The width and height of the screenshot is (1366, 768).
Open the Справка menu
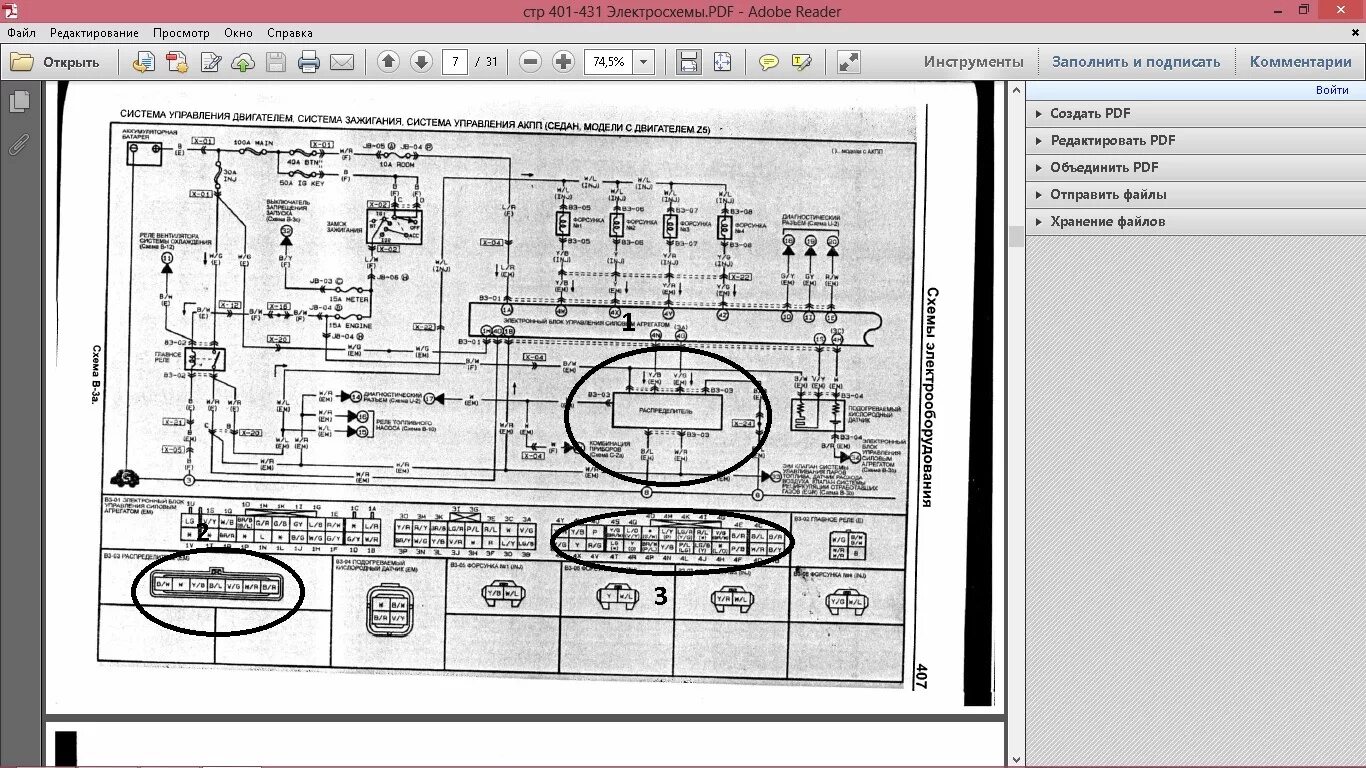[290, 33]
